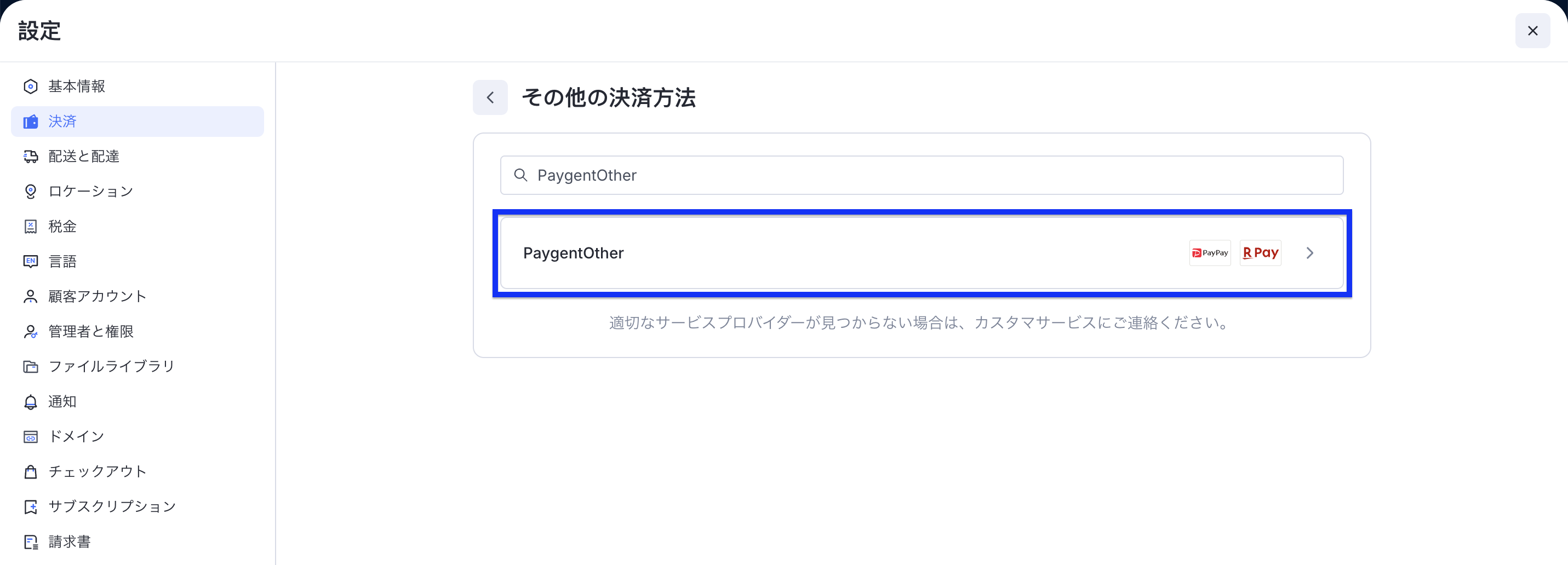Click the チェックアウト shopping bag icon
The width and height of the screenshot is (1568, 565).
click(x=31, y=472)
